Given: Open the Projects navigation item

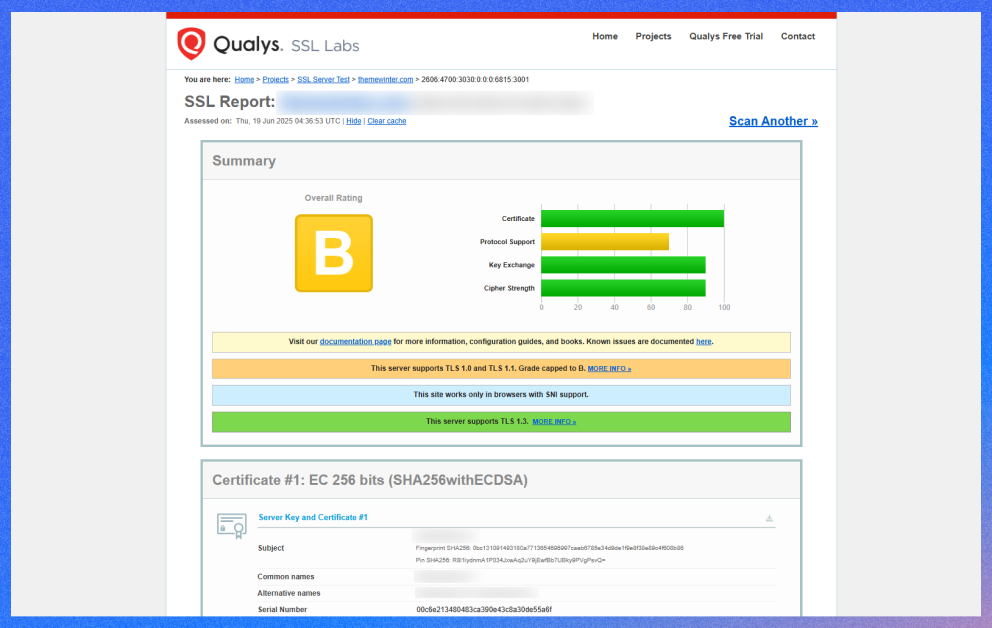Looking at the screenshot, I should [653, 37].
